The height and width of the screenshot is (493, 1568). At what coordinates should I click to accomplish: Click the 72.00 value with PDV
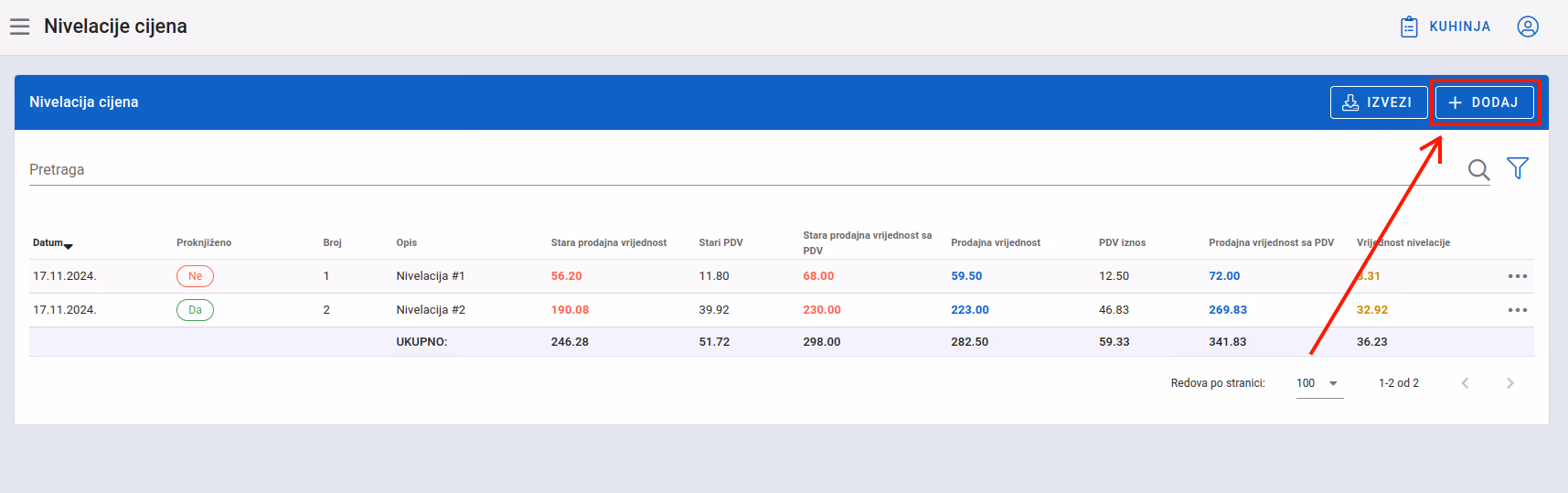1224,276
